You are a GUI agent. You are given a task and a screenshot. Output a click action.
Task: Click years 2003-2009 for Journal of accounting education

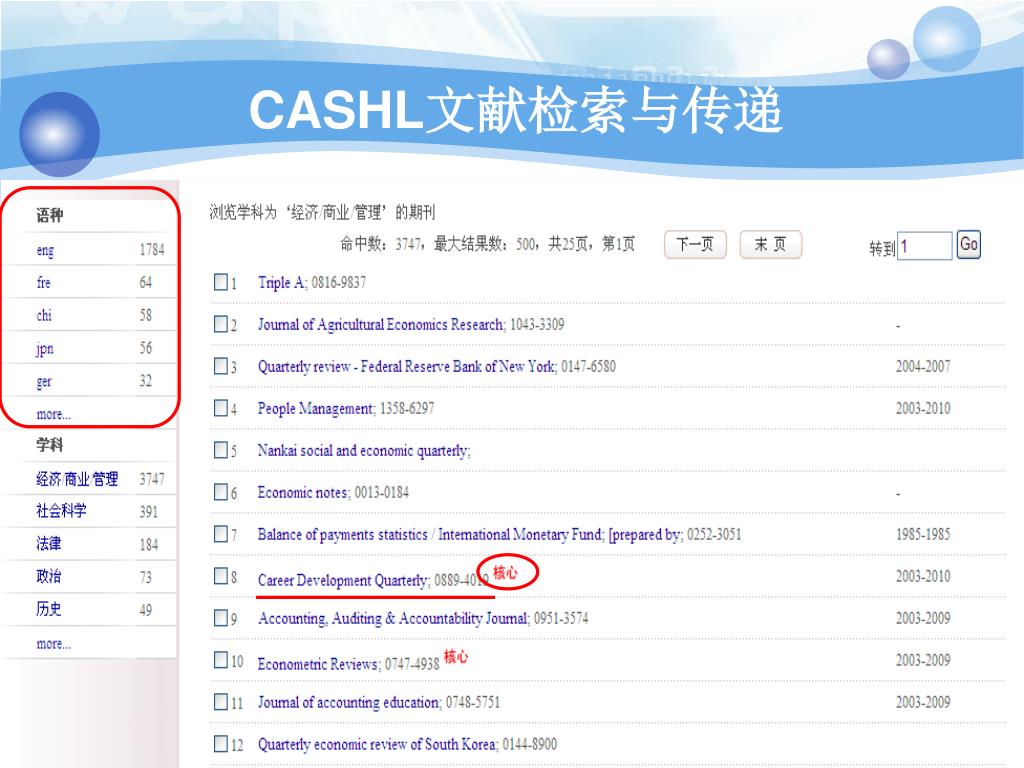point(923,702)
